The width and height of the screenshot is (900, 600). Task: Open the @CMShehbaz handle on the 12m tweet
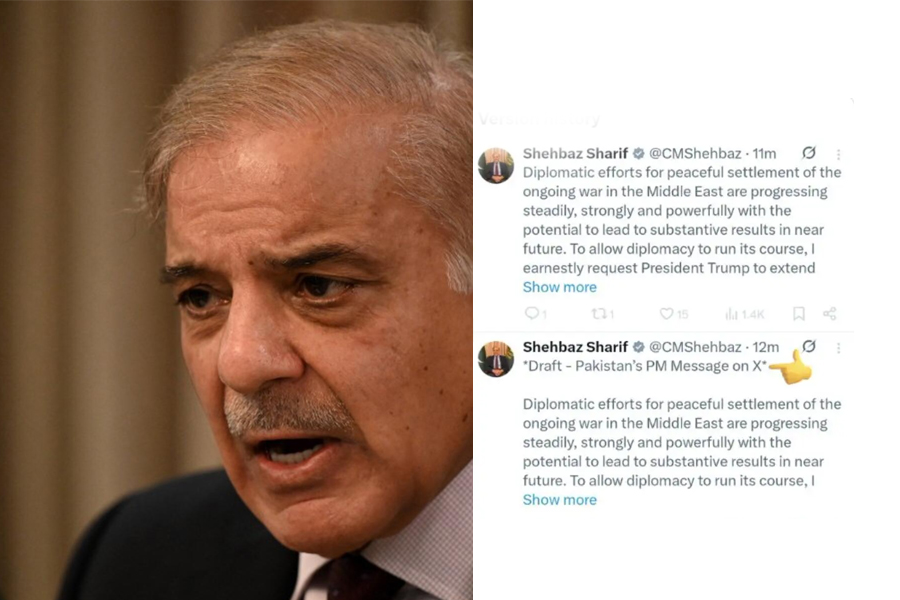point(695,347)
